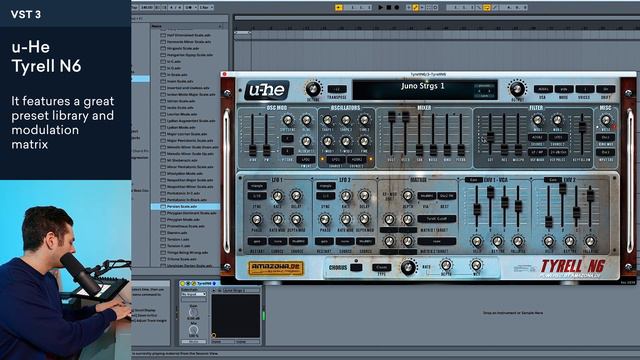Viewport: 640px width, 360px height.
Task: Toggle the TyrellN6 device activator
Action: tap(182, 283)
